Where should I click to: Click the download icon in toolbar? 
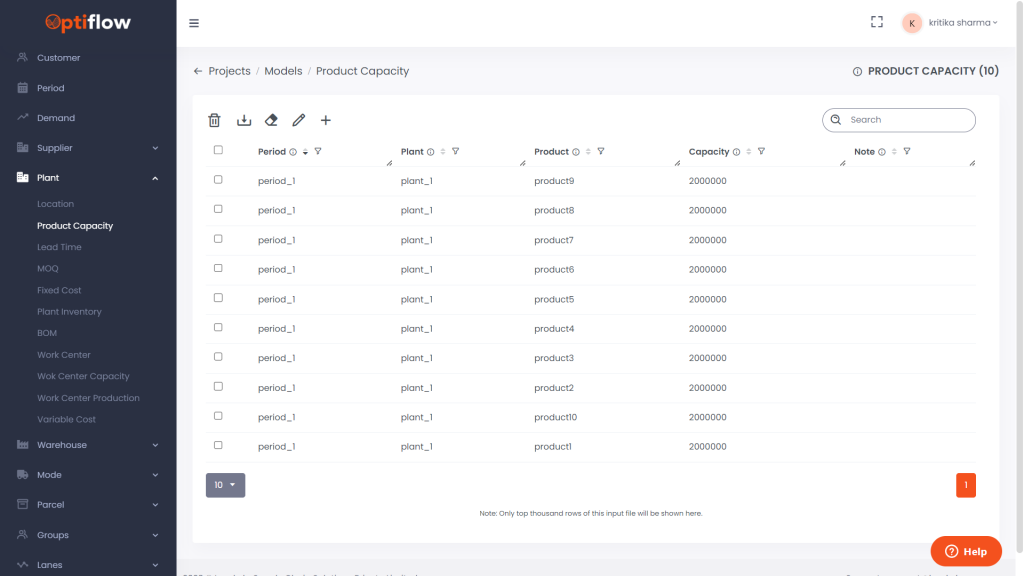point(243,120)
